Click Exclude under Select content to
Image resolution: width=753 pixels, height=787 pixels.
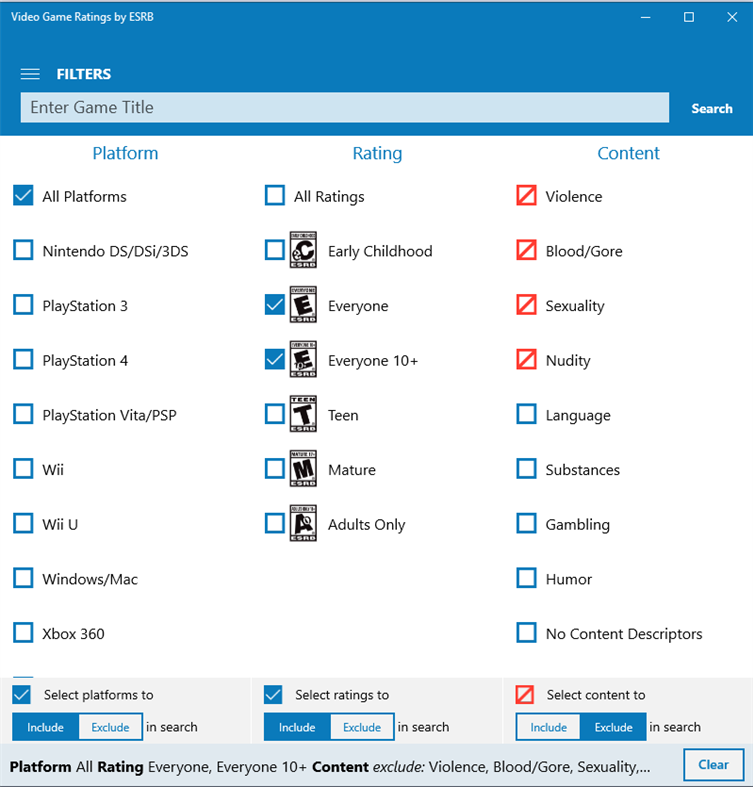point(613,727)
